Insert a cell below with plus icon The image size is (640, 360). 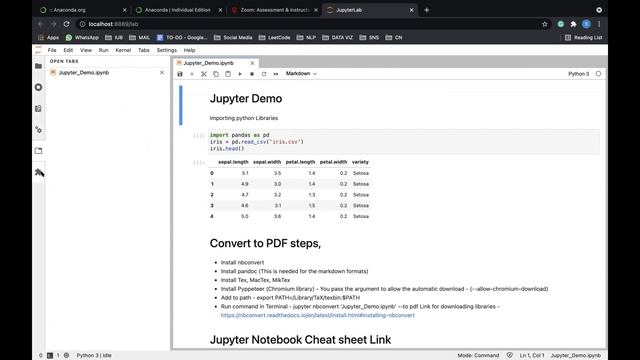[192, 74]
